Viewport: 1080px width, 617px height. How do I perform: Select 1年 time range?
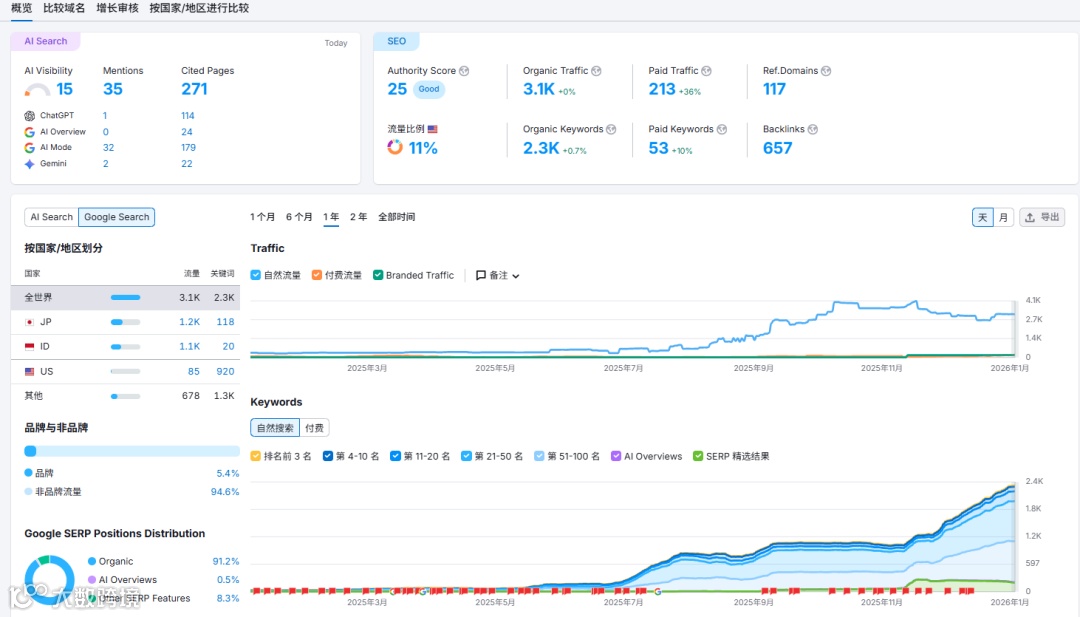[331, 217]
